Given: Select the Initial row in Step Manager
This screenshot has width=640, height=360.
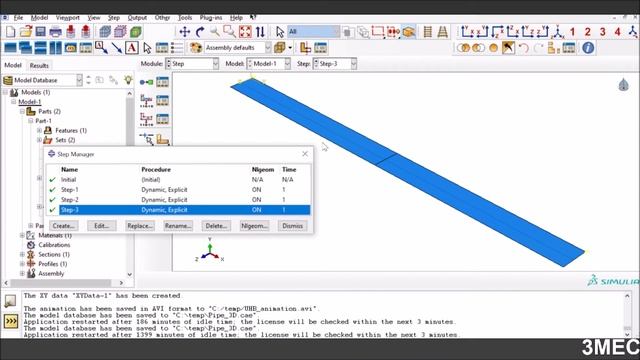Looking at the screenshot, I should coord(179,180).
